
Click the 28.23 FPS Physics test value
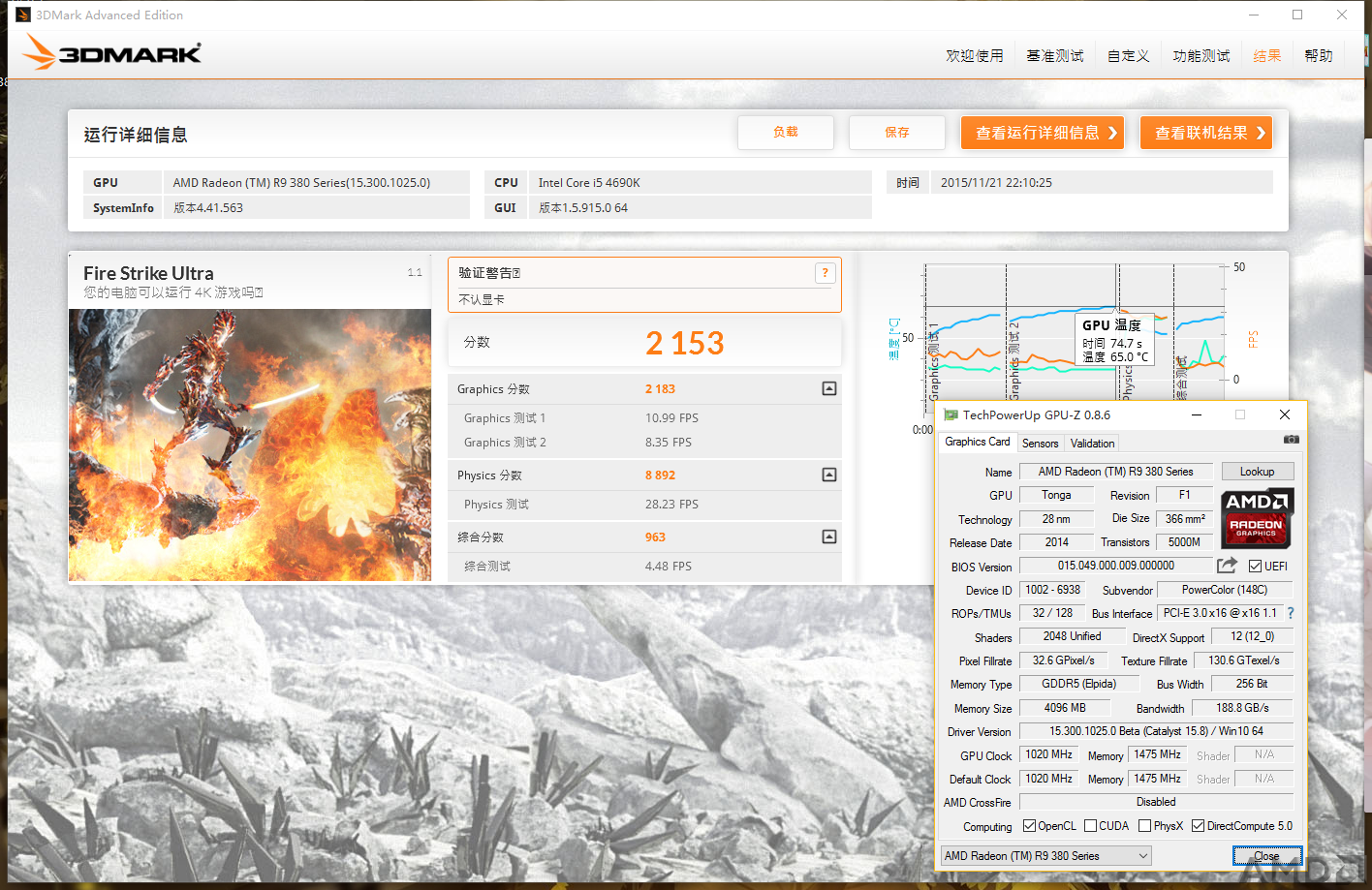click(x=671, y=505)
